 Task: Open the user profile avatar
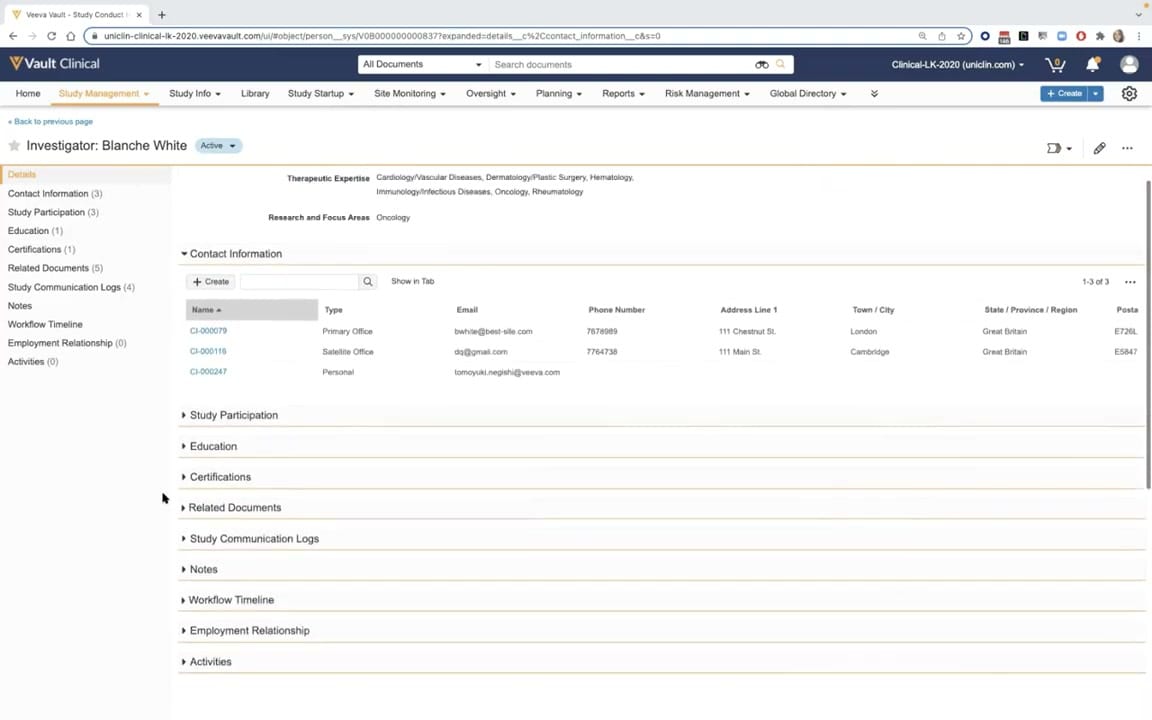(x=1129, y=65)
